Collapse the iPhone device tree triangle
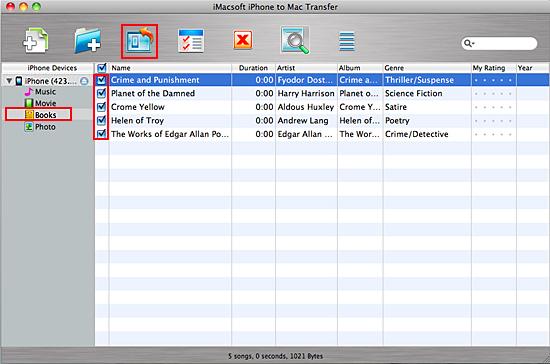The height and width of the screenshot is (364, 550). [9, 81]
